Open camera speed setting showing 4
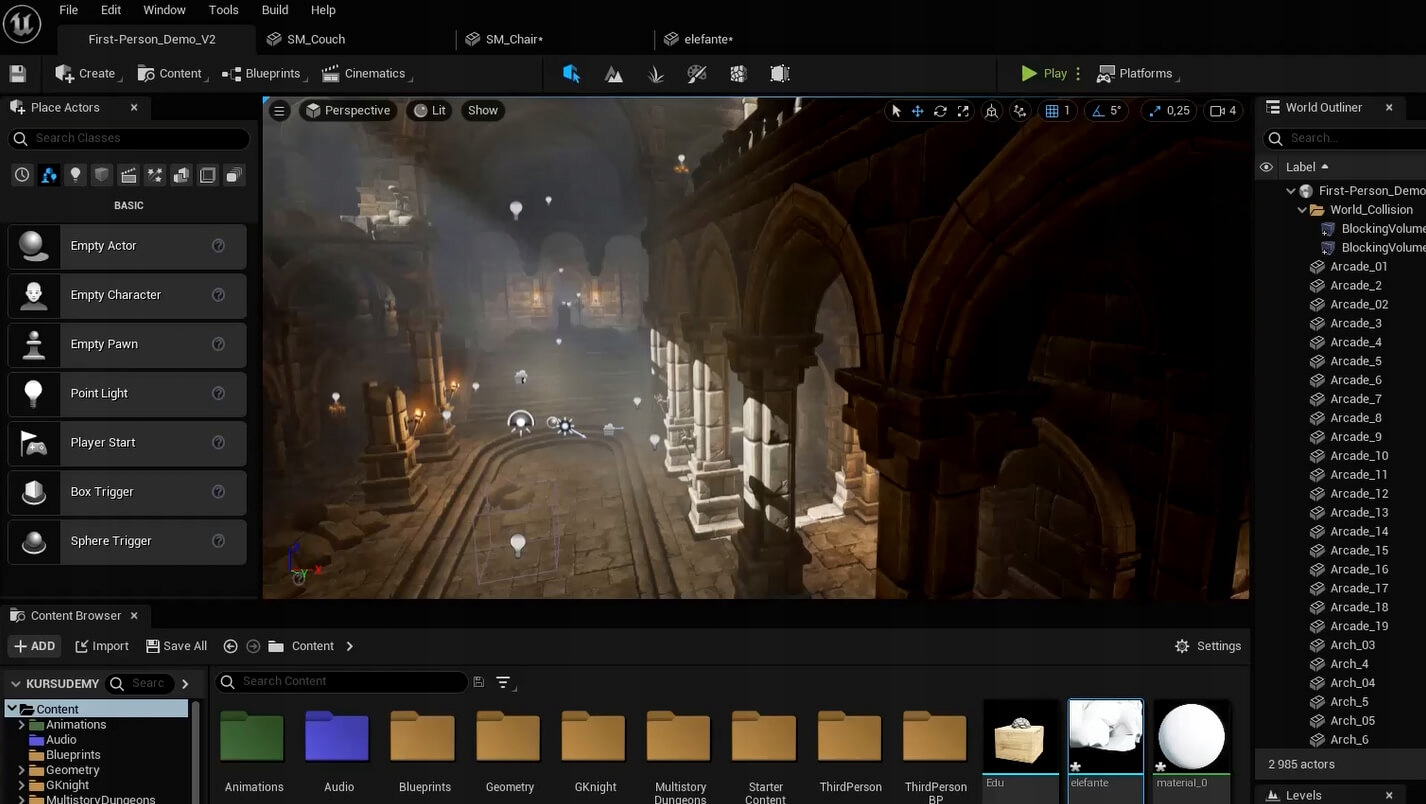This screenshot has height=804, width=1426. pos(1223,111)
